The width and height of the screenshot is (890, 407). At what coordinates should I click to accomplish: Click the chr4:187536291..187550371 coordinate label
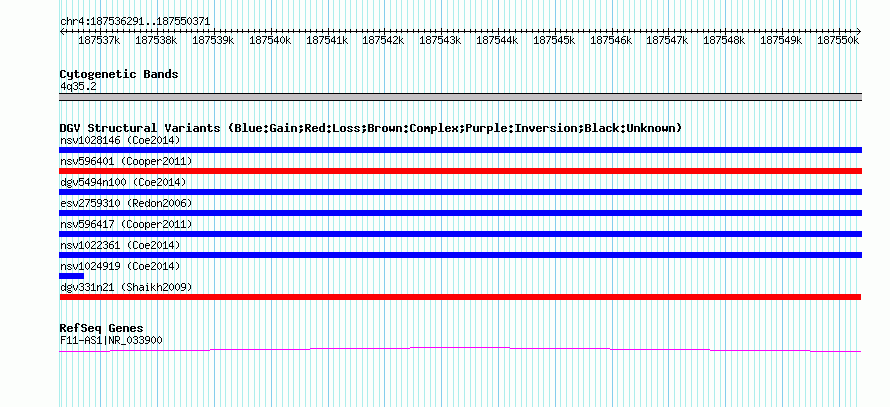click(x=135, y=21)
